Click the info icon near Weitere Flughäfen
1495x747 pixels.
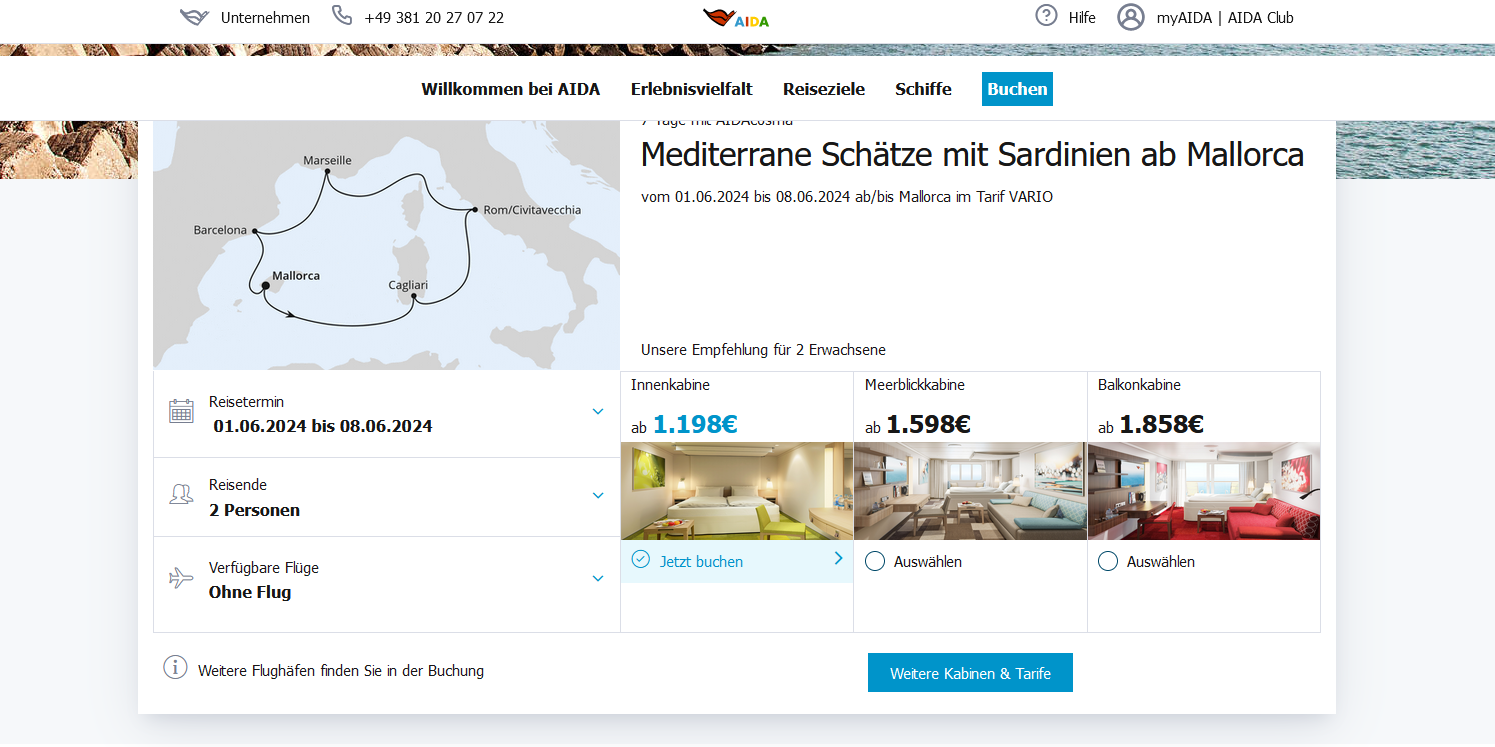point(175,668)
